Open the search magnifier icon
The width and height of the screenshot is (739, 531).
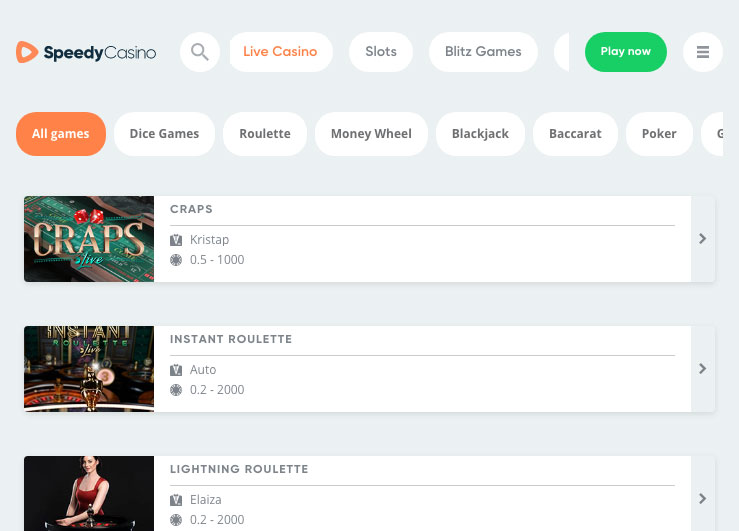pyautogui.click(x=200, y=52)
